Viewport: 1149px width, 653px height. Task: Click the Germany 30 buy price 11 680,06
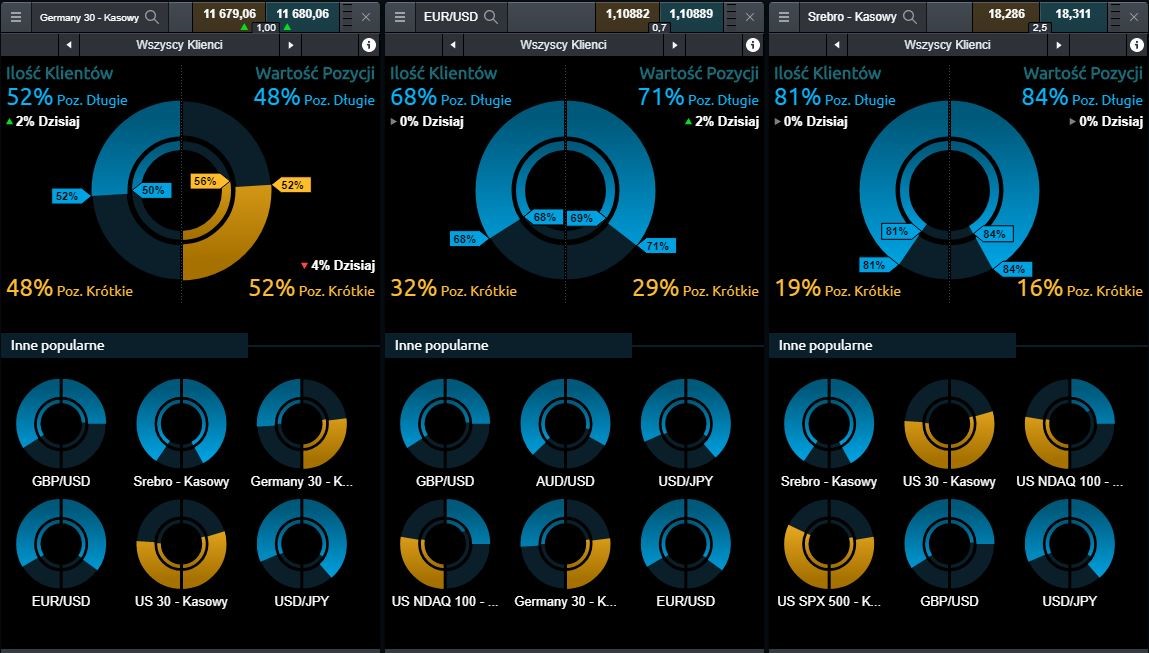tap(301, 13)
